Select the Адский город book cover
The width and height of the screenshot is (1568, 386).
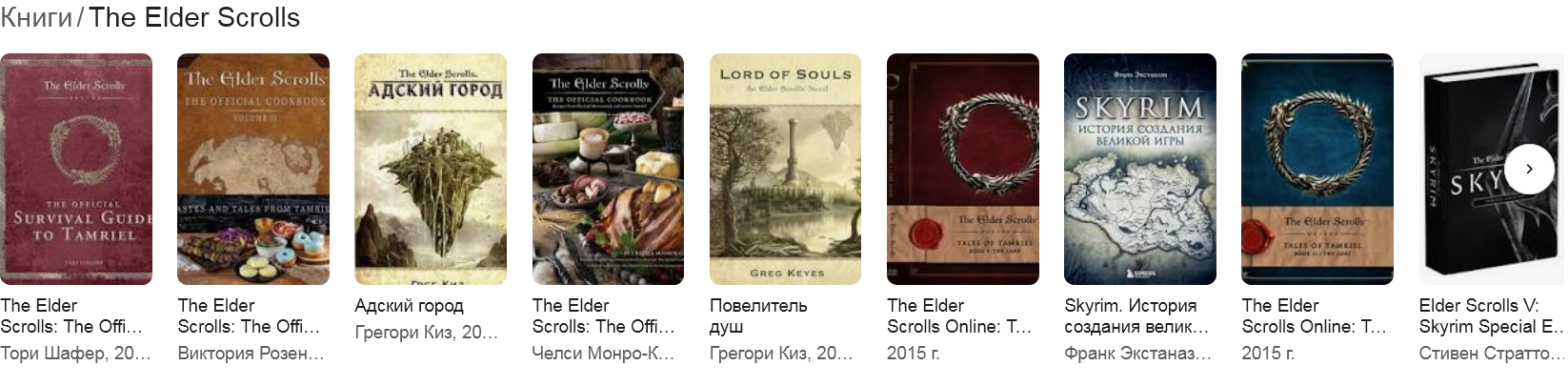point(431,169)
